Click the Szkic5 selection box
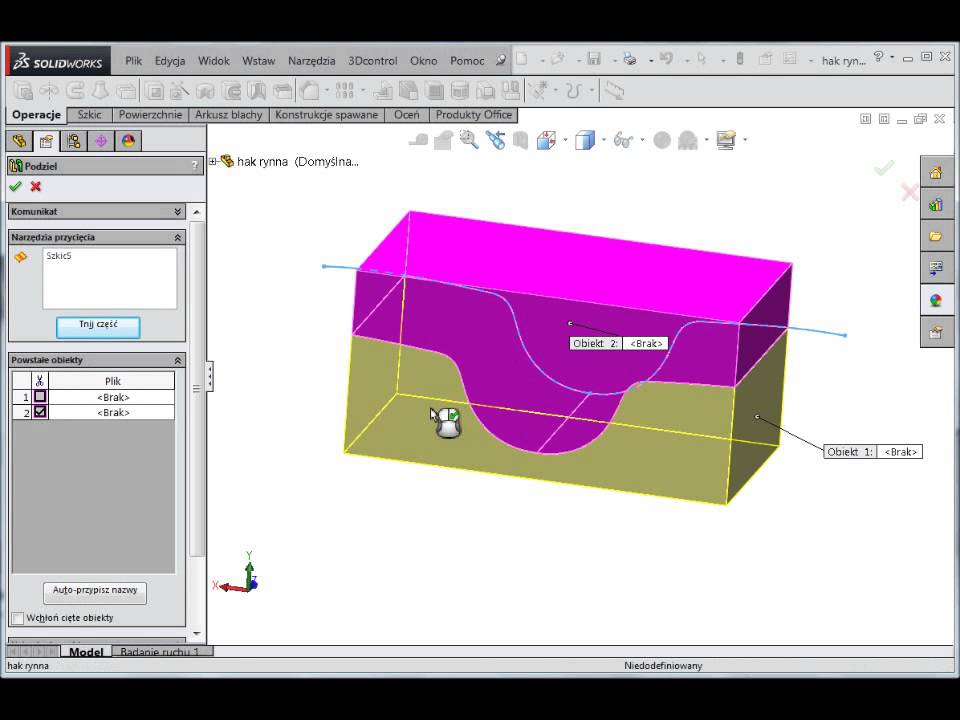 point(110,278)
